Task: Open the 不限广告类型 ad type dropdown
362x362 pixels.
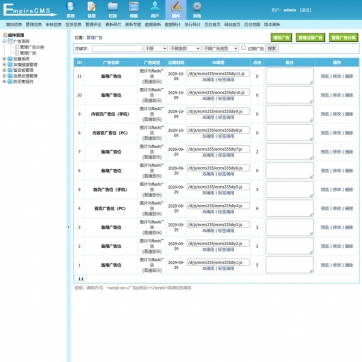Action: [221, 48]
